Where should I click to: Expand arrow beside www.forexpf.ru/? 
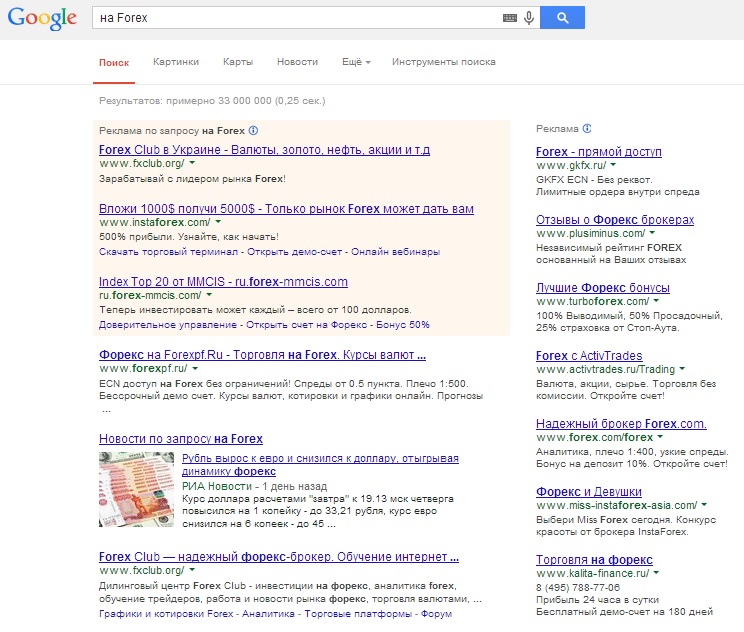pos(195,368)
